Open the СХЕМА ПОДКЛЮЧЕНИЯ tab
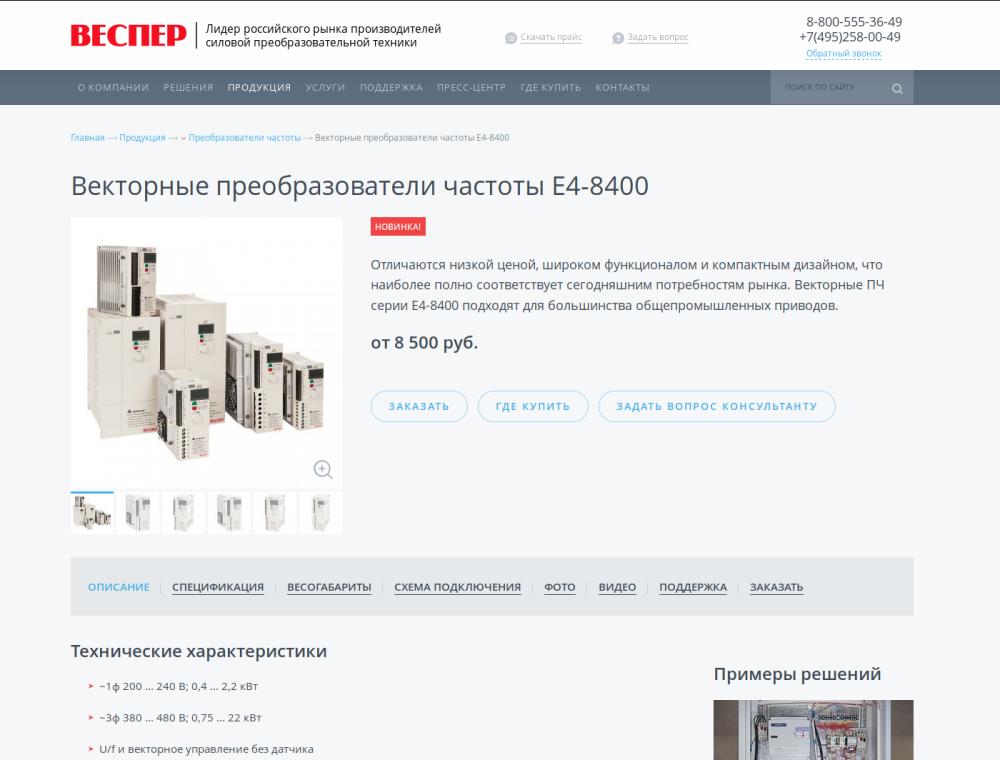 click(457, 587)
